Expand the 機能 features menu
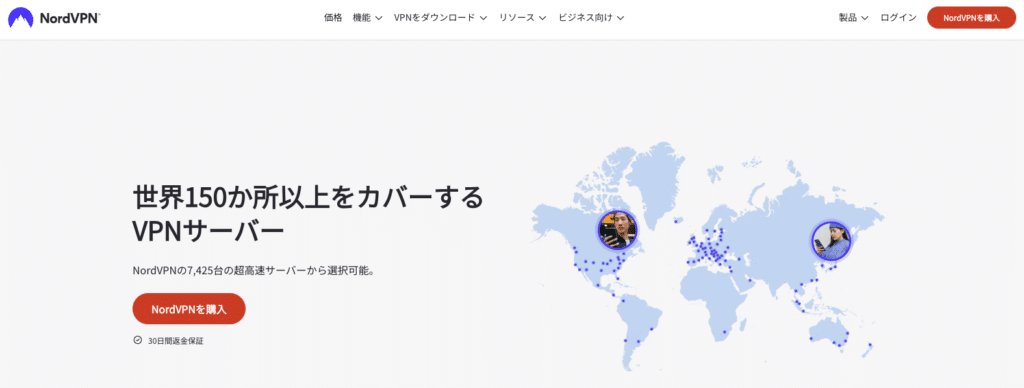 click(367, 18)
